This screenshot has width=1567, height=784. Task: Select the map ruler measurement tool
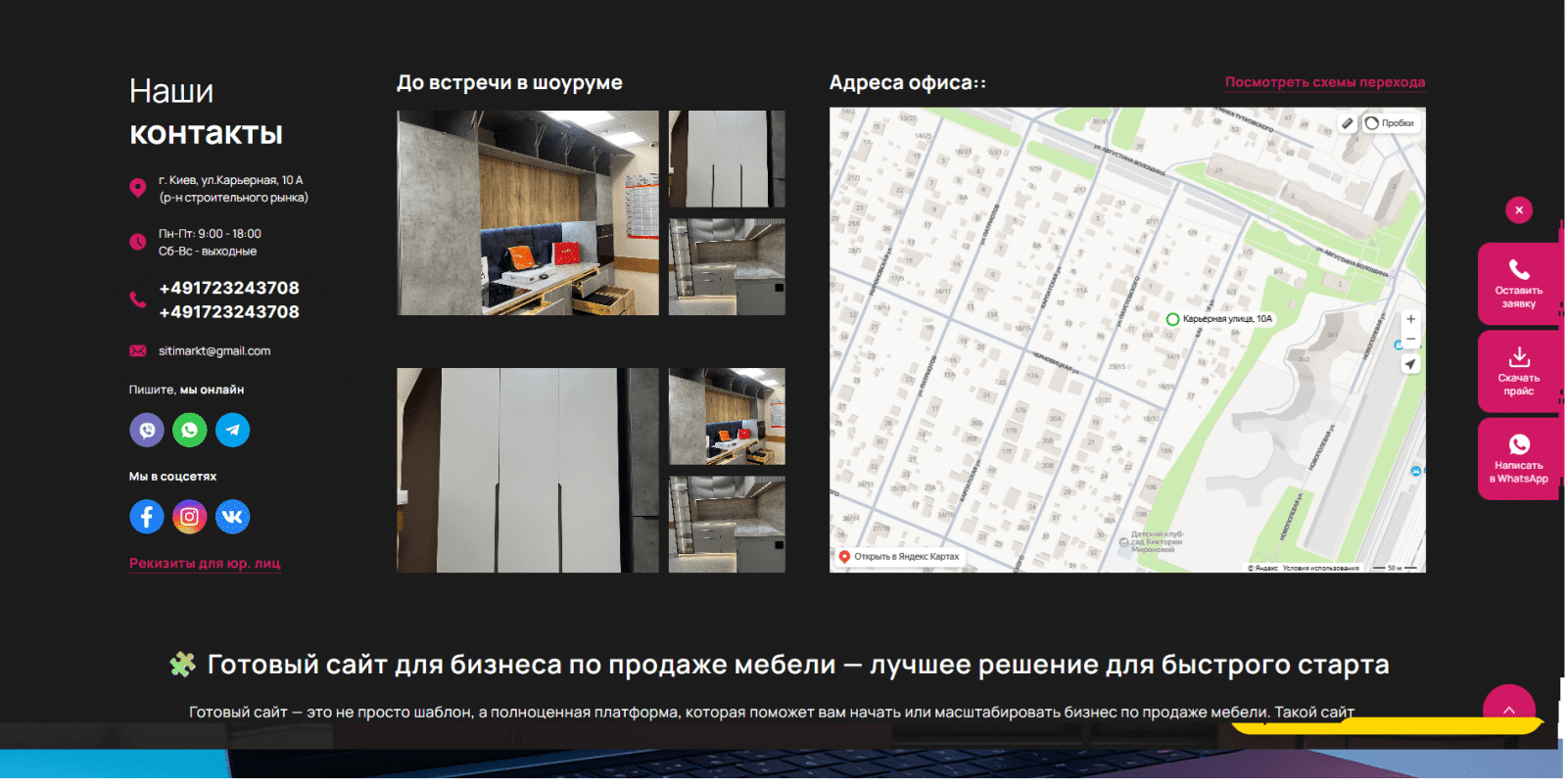(1348, 123)
